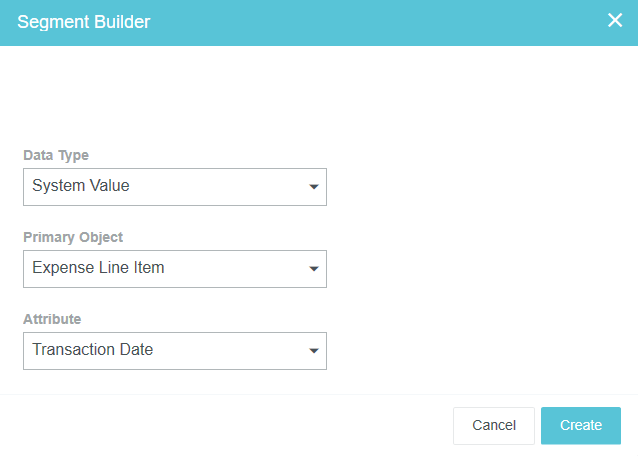Image resolution: width=638 pixels, height=456 pixels.
Task: Click the Data Type field label
Action: 56,156
